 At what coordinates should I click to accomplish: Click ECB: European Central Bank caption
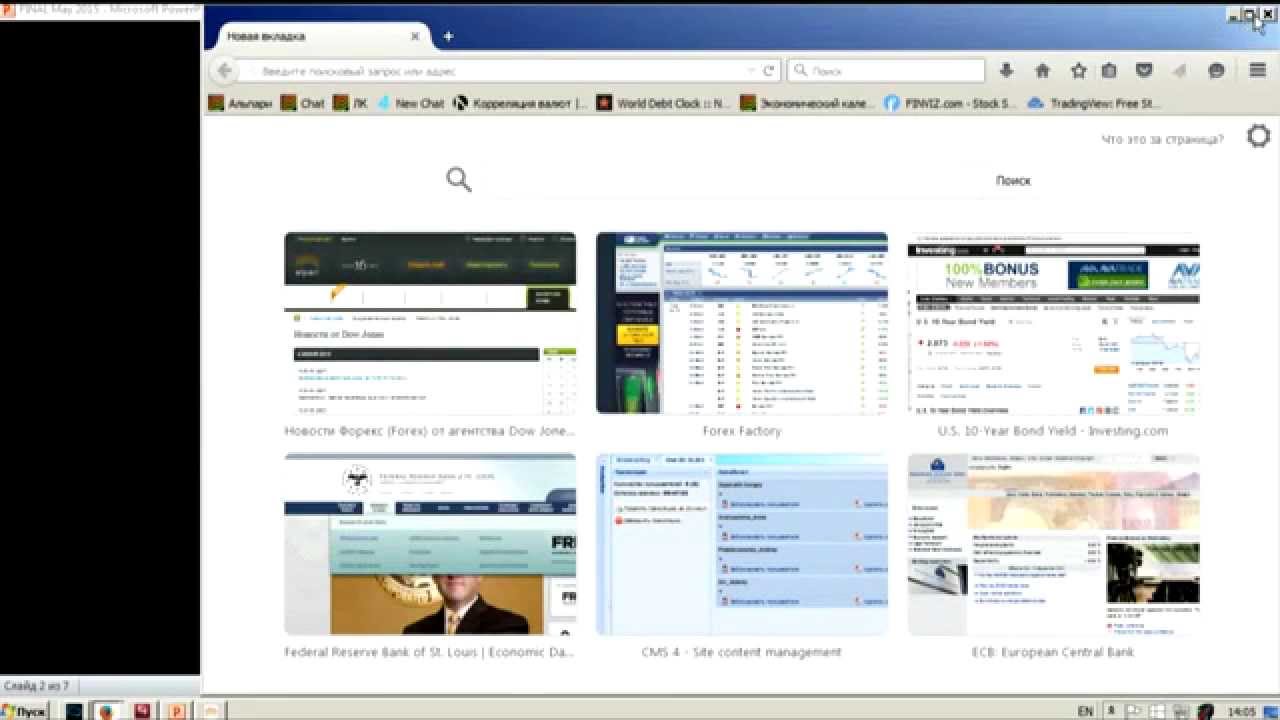pyautogui.click(x=1053, y=652)
